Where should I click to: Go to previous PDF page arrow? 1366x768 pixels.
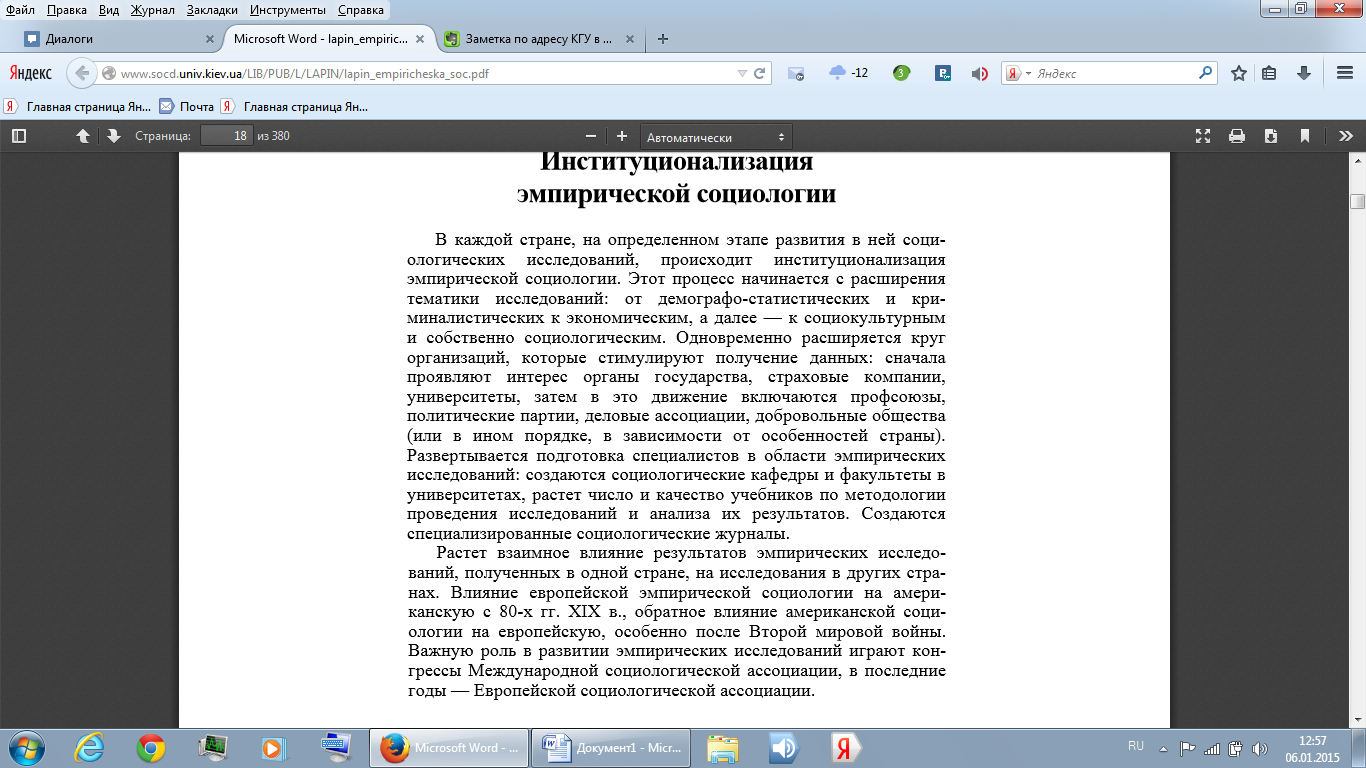84,136
